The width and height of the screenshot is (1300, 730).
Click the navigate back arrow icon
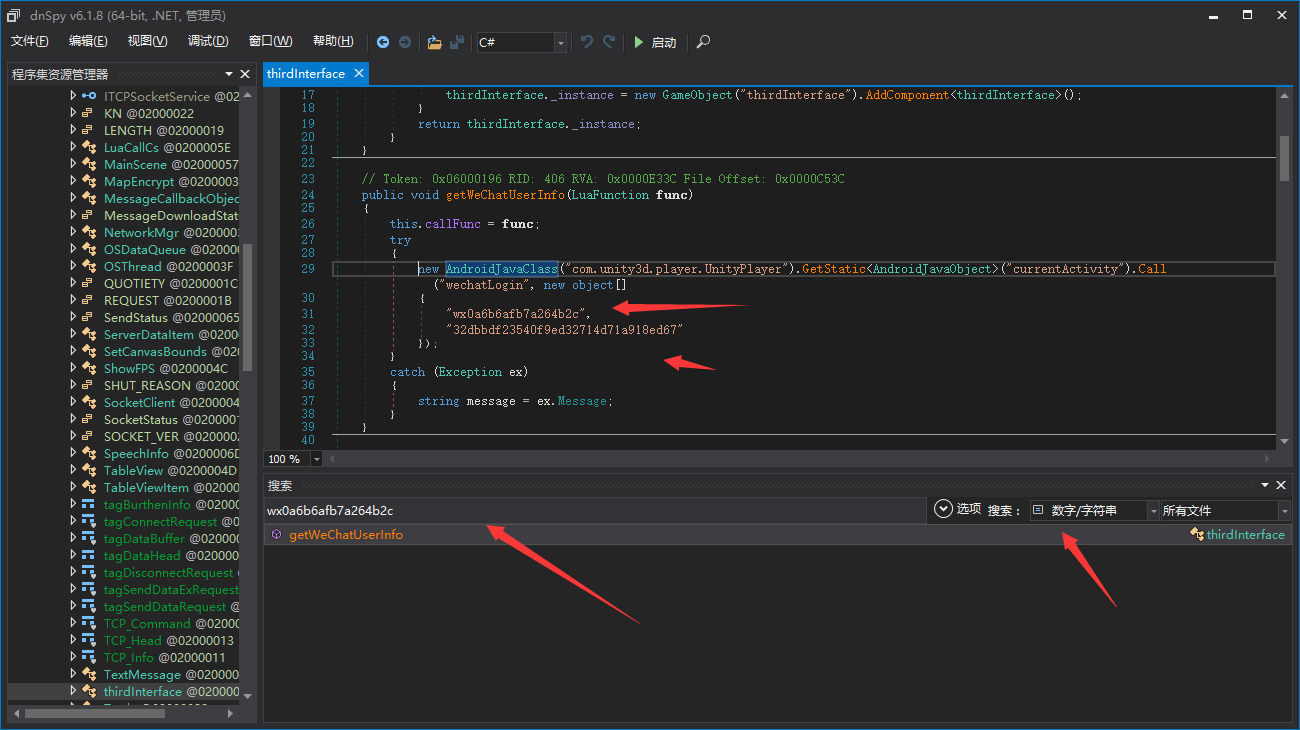point(383,42)
